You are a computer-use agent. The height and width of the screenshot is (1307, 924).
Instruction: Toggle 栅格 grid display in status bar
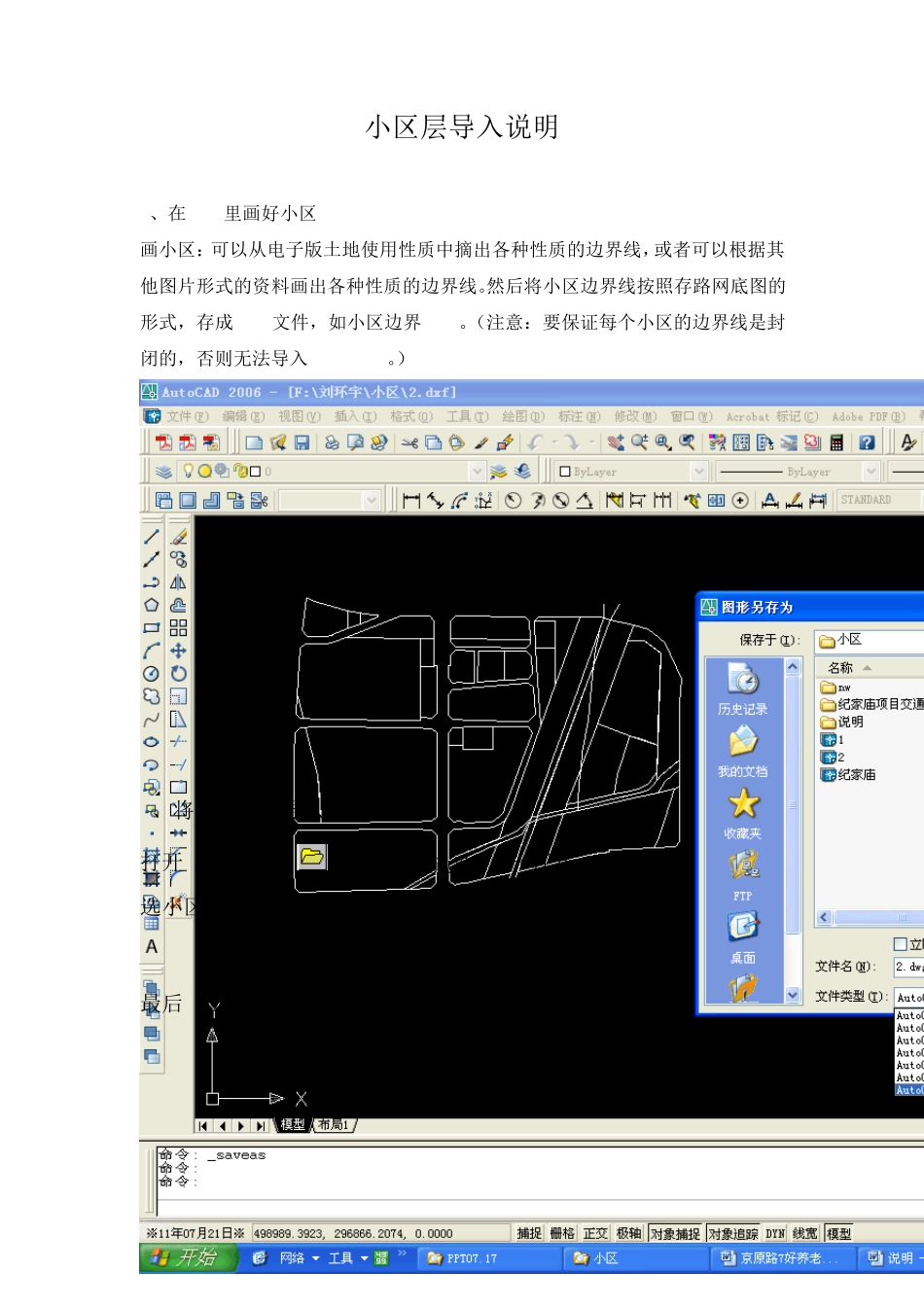pos(562,1233)
